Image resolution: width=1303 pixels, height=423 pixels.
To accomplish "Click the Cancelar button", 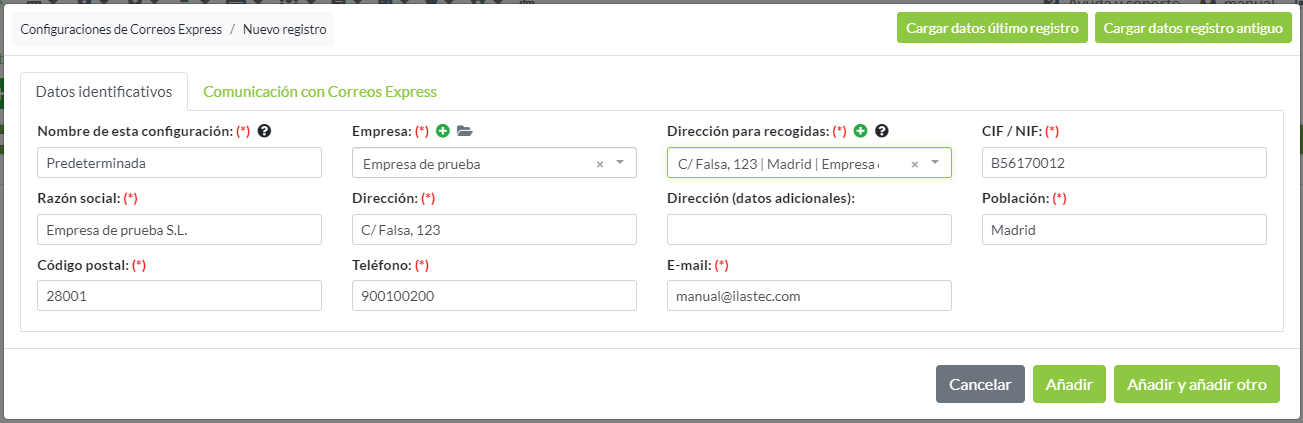I will point(980,384).
